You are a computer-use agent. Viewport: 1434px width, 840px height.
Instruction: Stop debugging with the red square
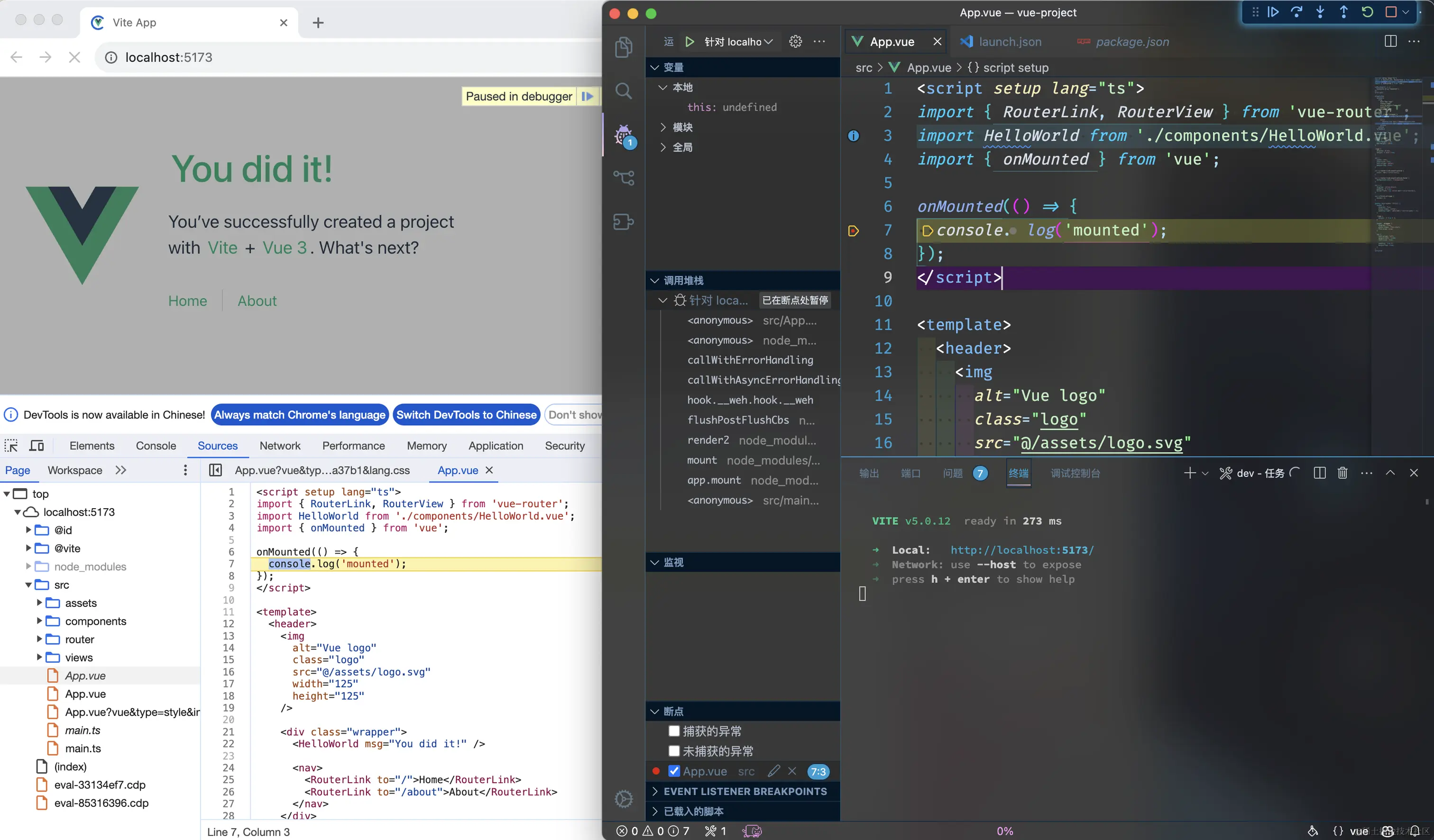1392,12
